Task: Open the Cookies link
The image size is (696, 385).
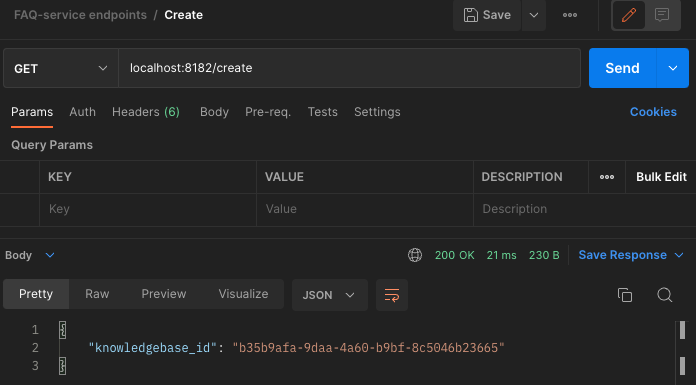Action: click(653, 112)
